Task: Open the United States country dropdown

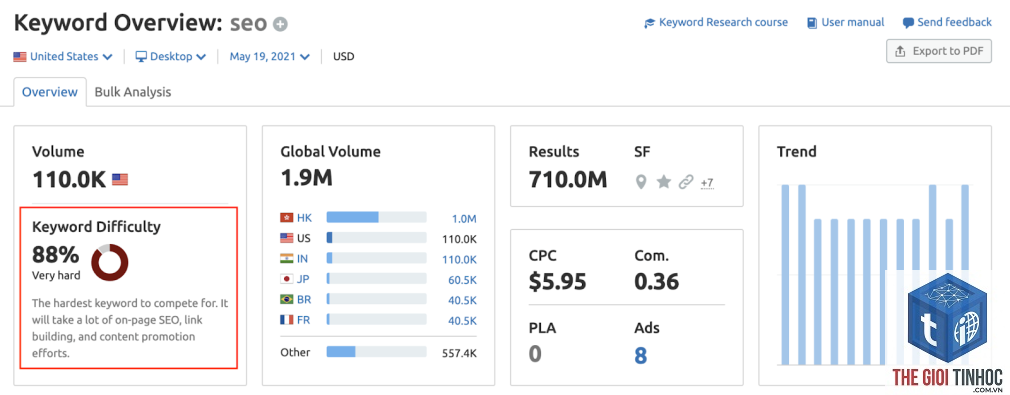Action: pos(63,57)
